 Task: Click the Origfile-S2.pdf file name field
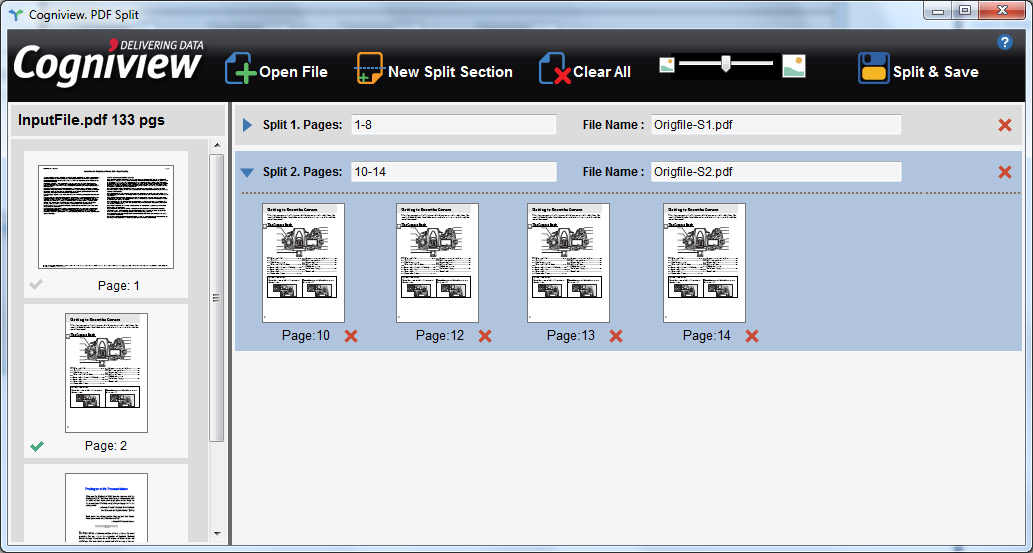pyautogui.click(x=776, y=172)
